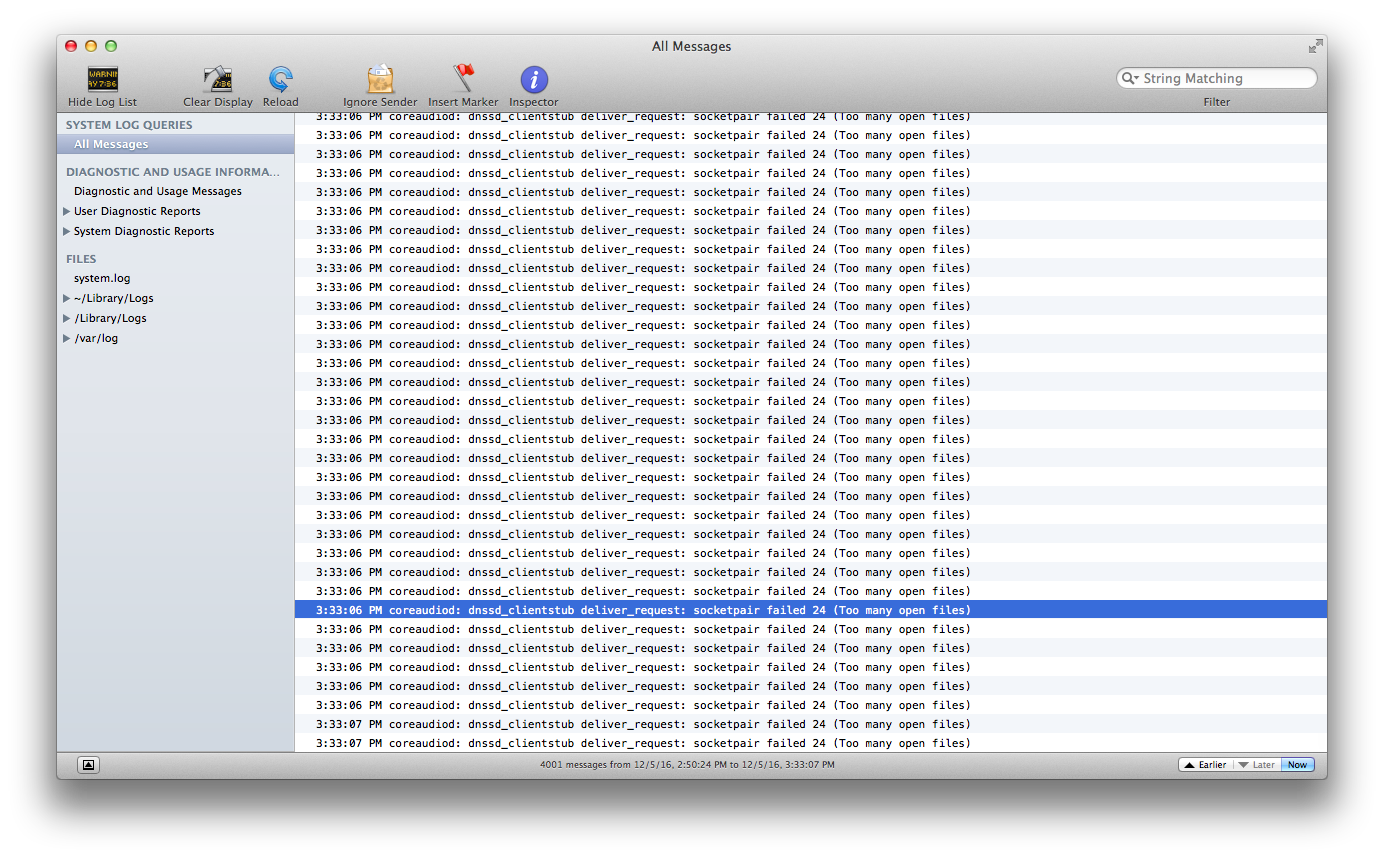The height and width of the screenshot is (858, 1384).
Task: Select All Messages in the sidebar
Action: pyautogui.click(x=176, y=144)
